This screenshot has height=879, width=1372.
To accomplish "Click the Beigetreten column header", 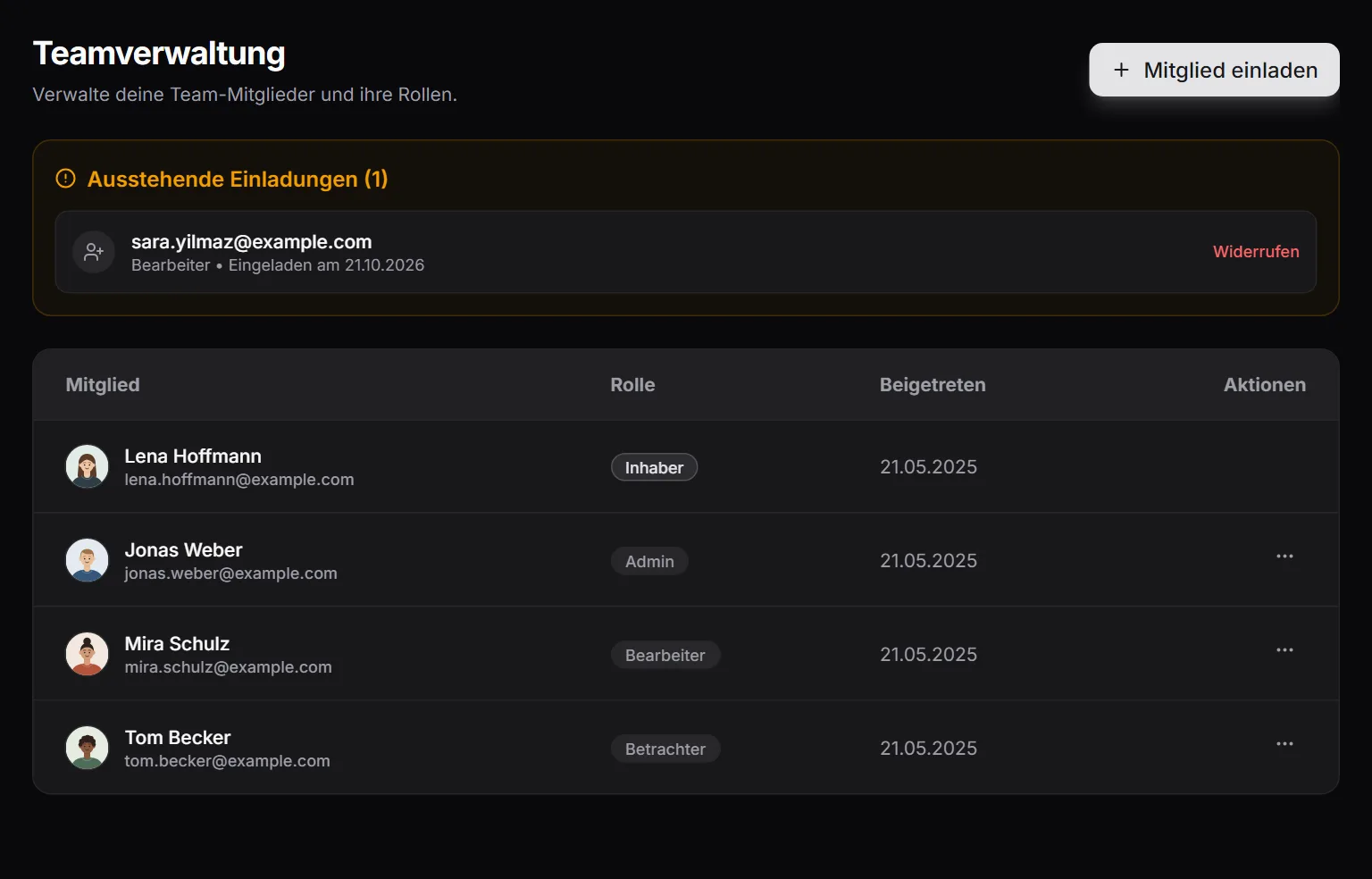I will click(x=933, y=385).
